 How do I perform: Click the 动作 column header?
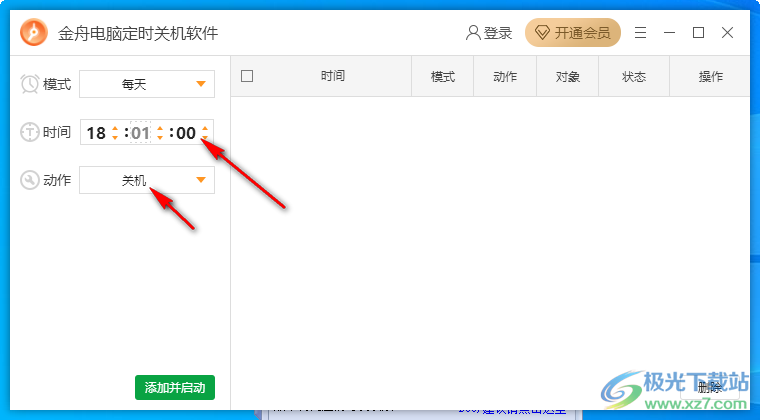pyautogui.click(x=505, y=77)
